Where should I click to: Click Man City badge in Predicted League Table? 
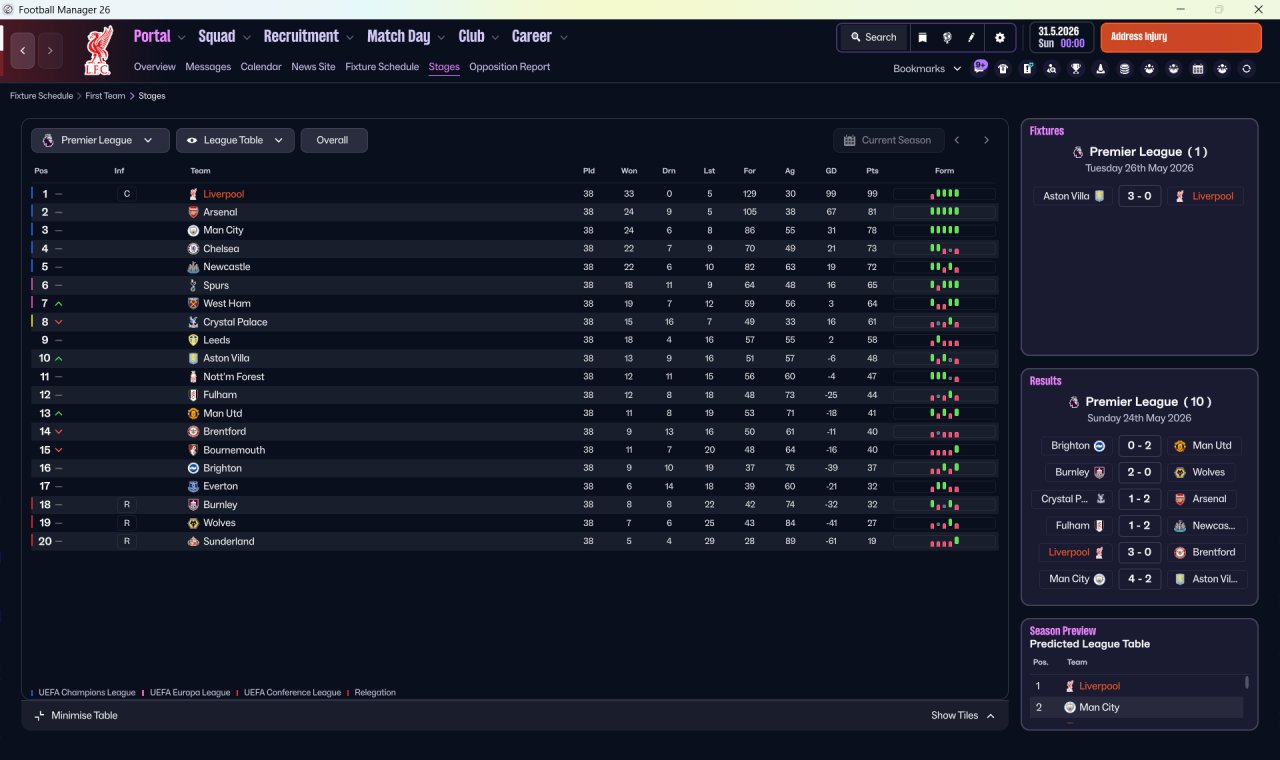(1070, 707)
